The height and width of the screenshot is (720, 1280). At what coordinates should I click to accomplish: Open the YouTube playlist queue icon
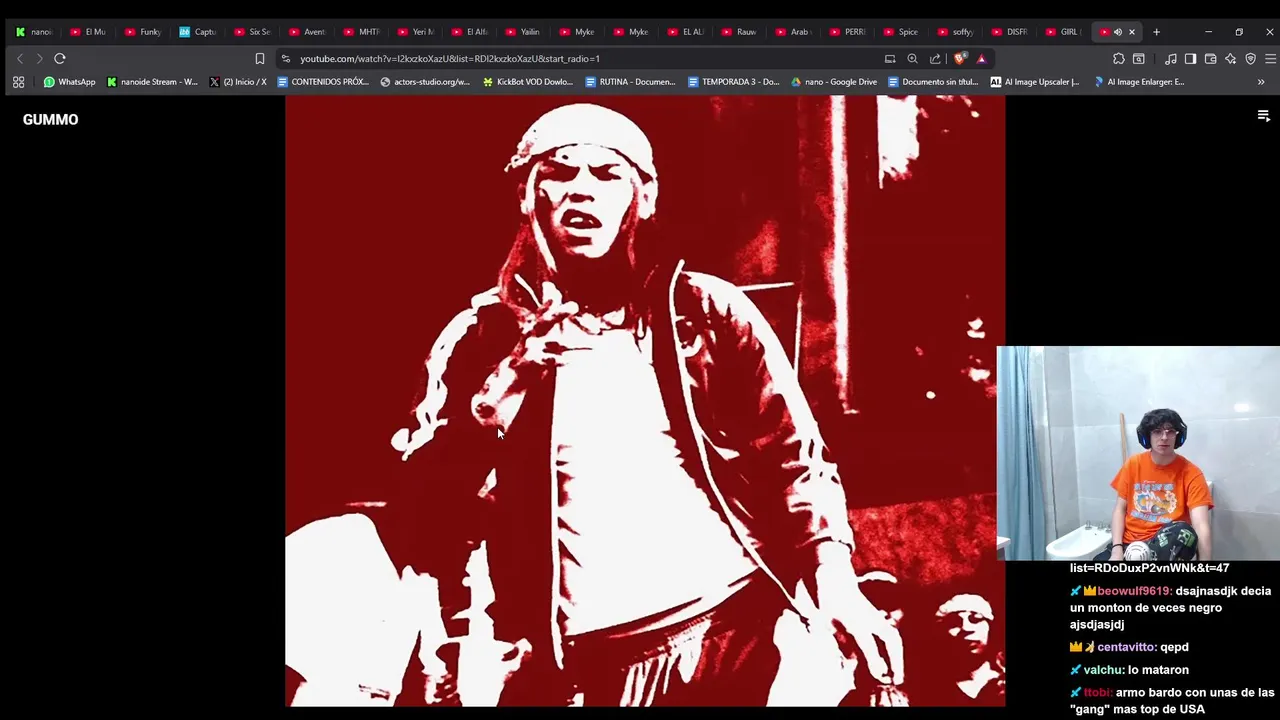(1263, 116)
